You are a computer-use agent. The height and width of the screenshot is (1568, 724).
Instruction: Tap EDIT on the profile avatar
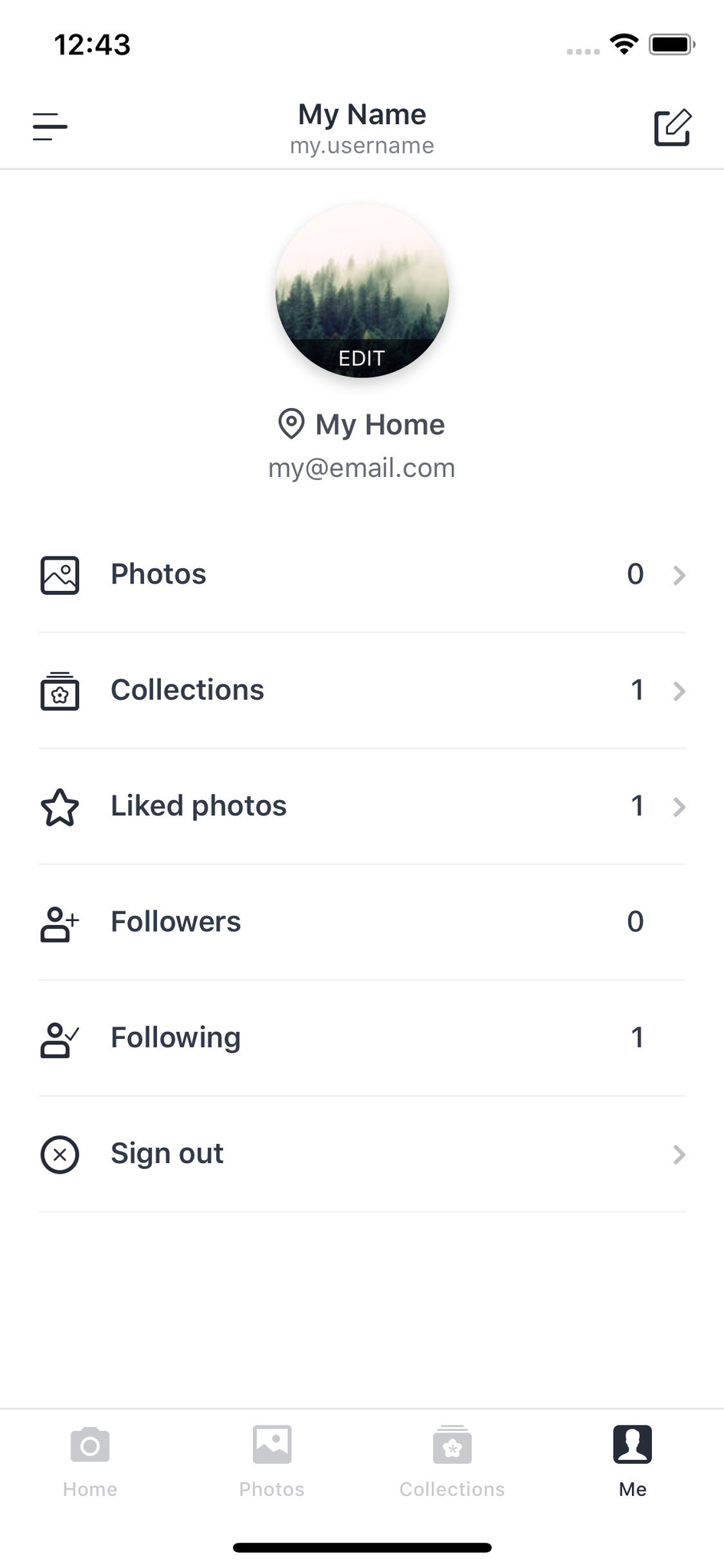362,358
